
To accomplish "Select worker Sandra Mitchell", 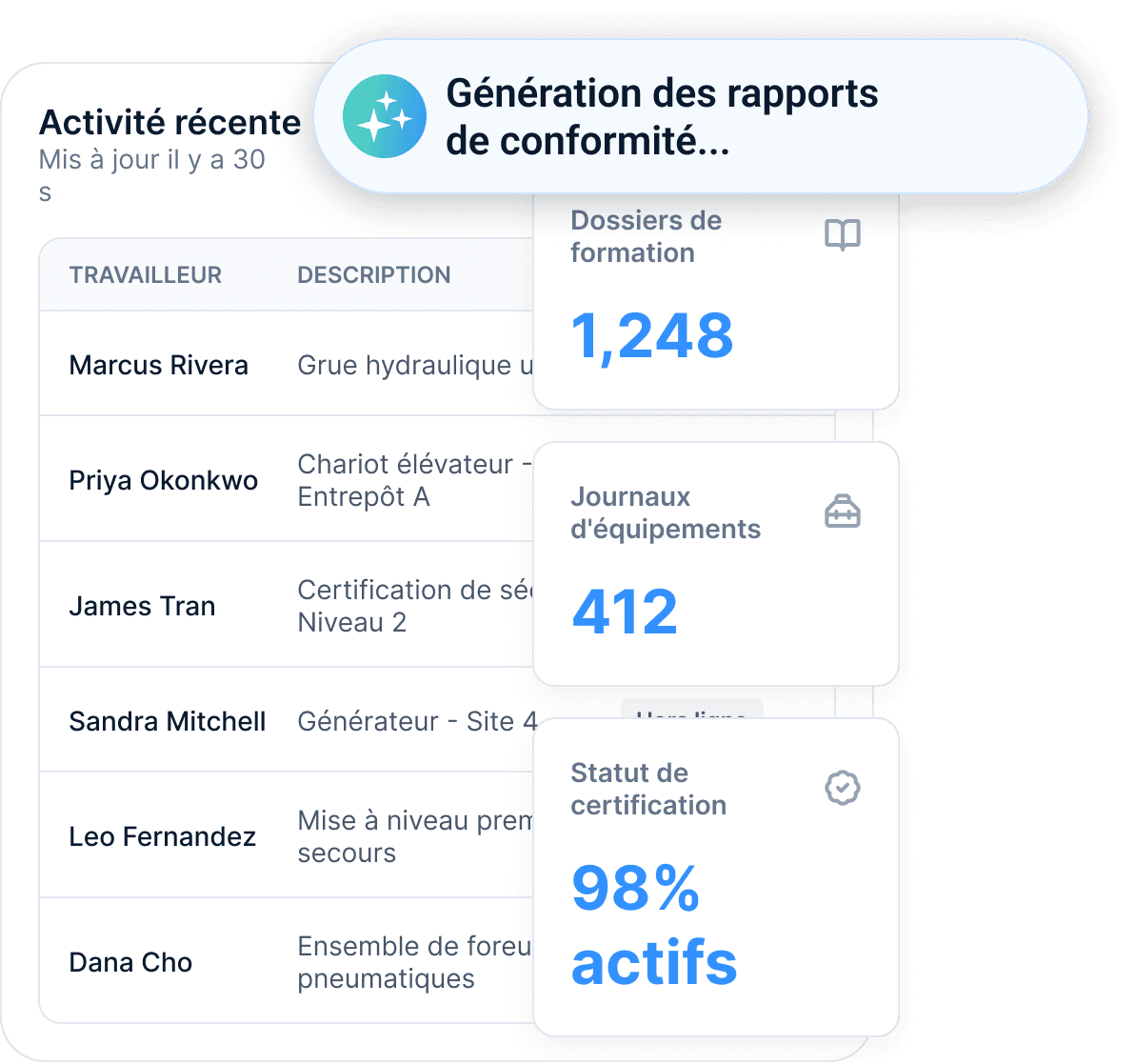I will [x=168, y=721].
